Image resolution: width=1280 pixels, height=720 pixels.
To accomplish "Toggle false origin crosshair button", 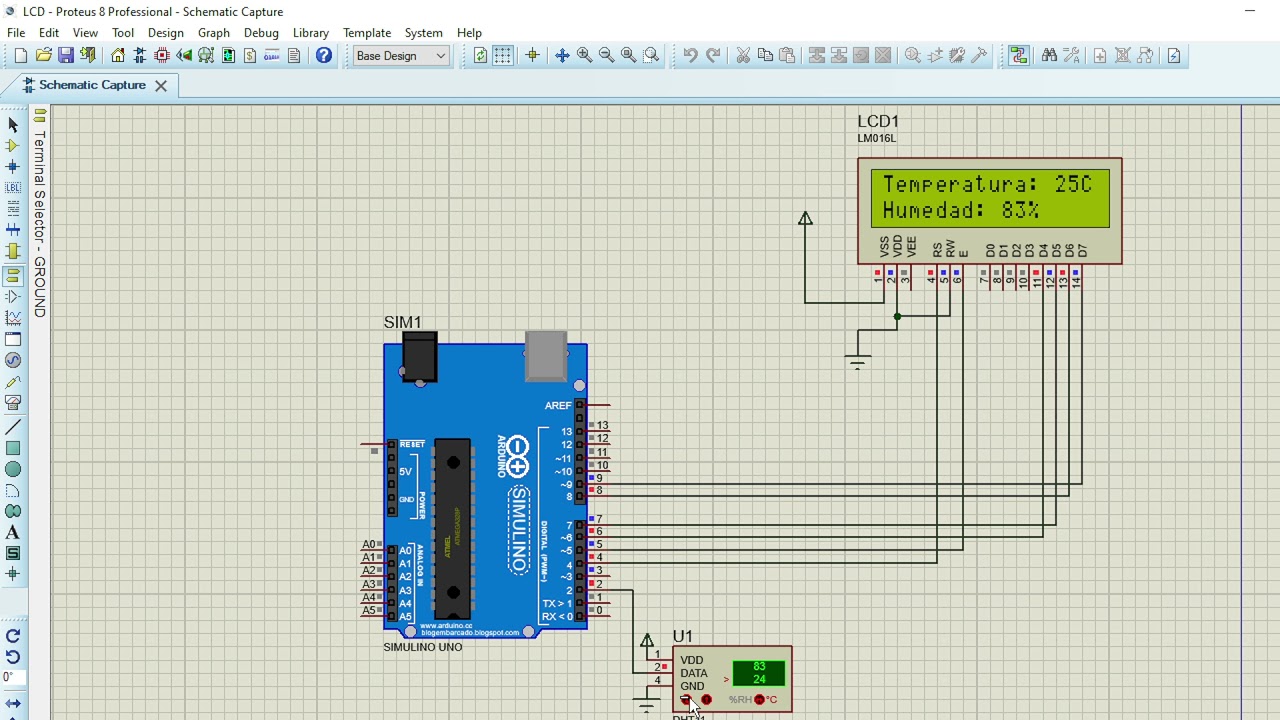I will [x=532, y=56].
